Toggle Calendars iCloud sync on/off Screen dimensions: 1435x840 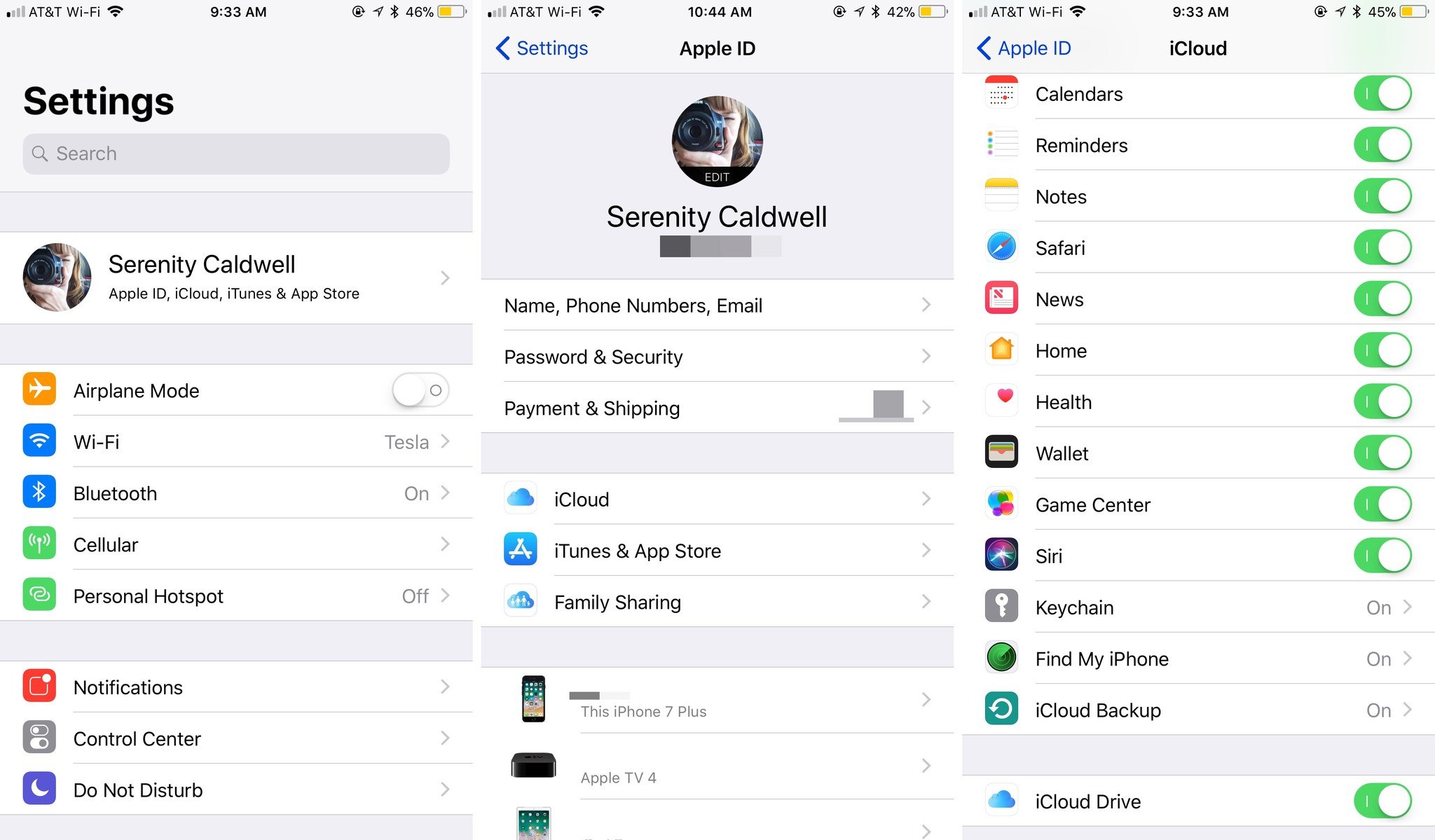tap(1382, 93)
